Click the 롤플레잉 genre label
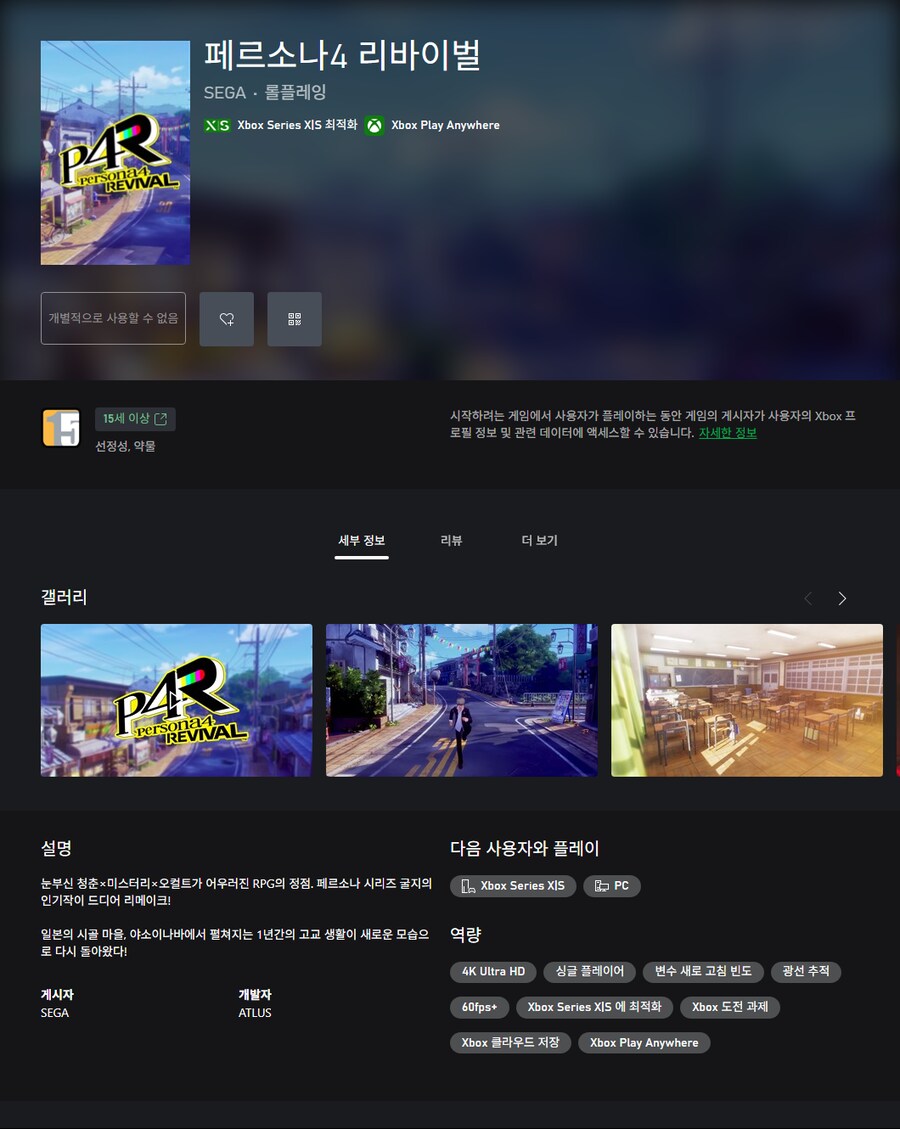The height and width of the screenshot is (1129, 900). pos(295,92)
